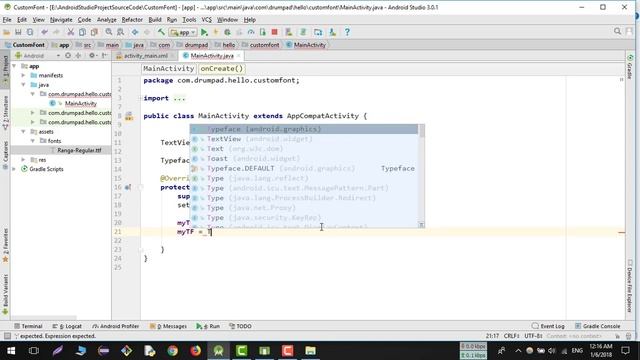Click the Help question mark icon

coord(347,32)
